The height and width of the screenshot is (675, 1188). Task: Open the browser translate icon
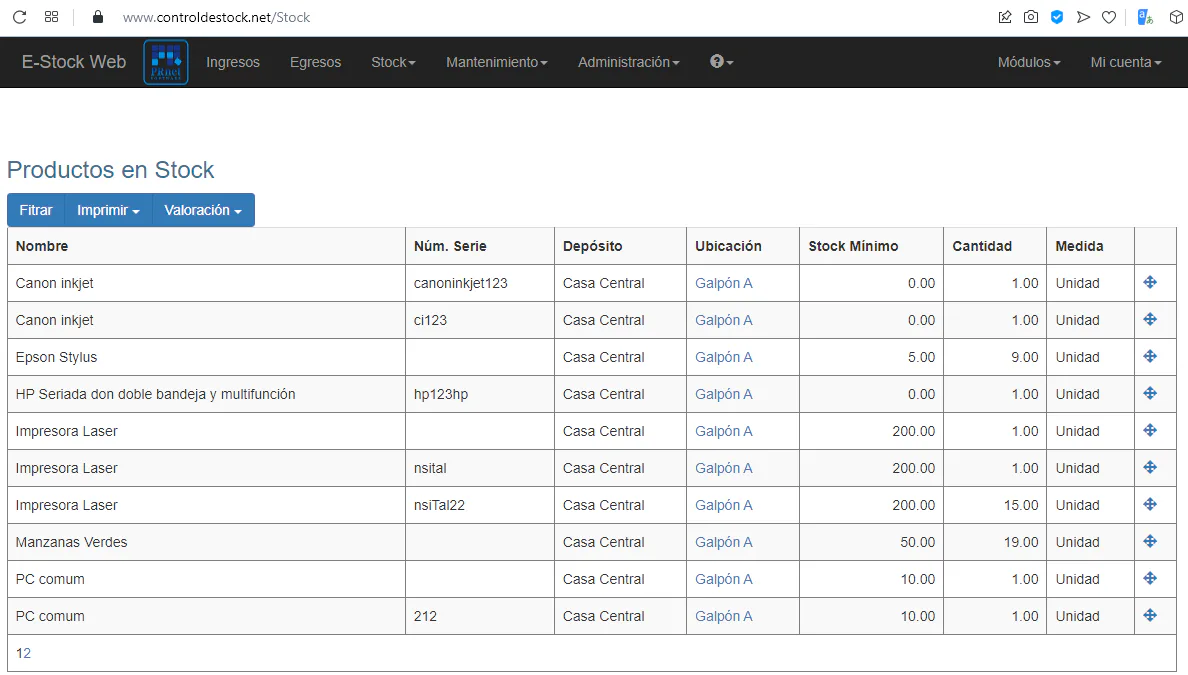click(x=1145, y=17)
